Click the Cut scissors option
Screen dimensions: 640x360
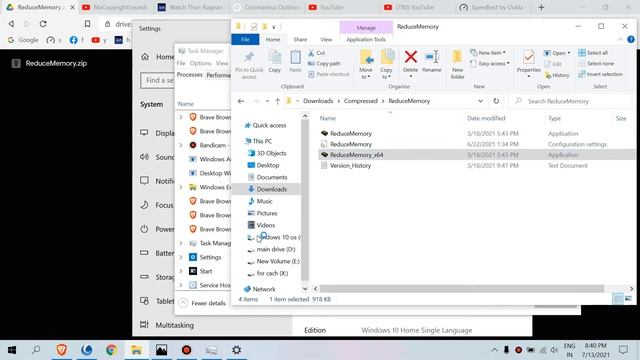point(317,53)
